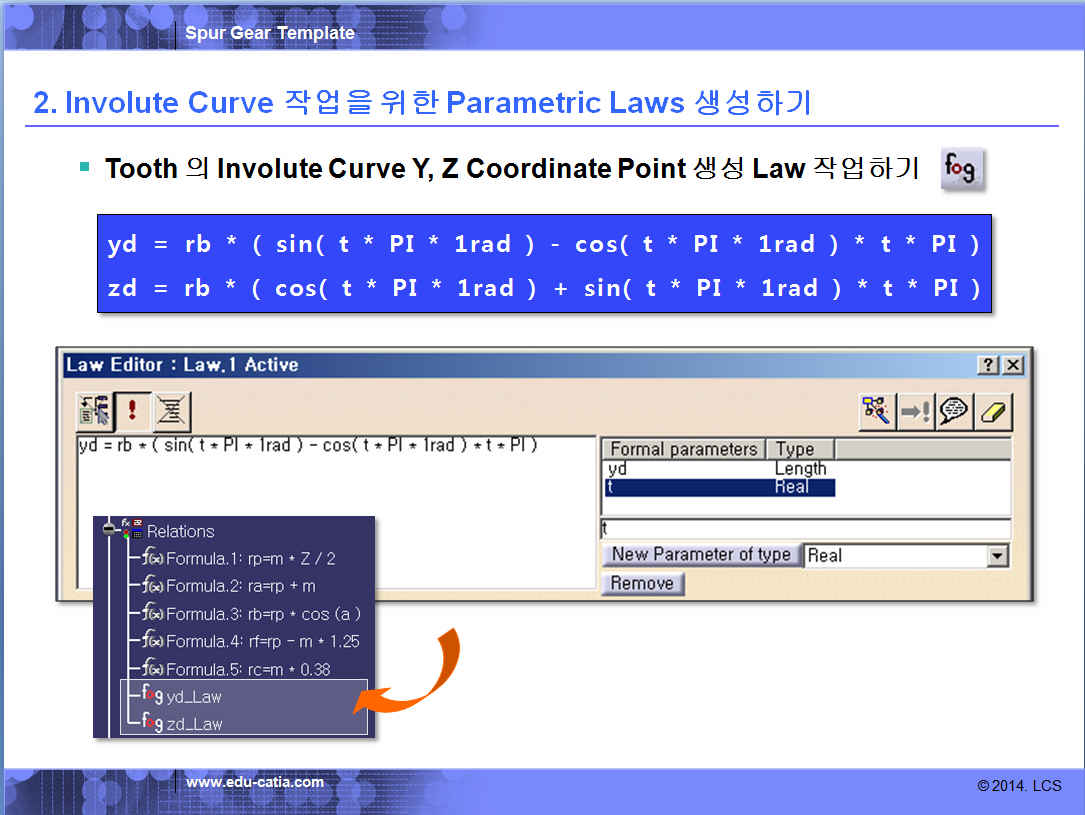
Task: Click the eraser icon to clear text
Action: (993, 411)
